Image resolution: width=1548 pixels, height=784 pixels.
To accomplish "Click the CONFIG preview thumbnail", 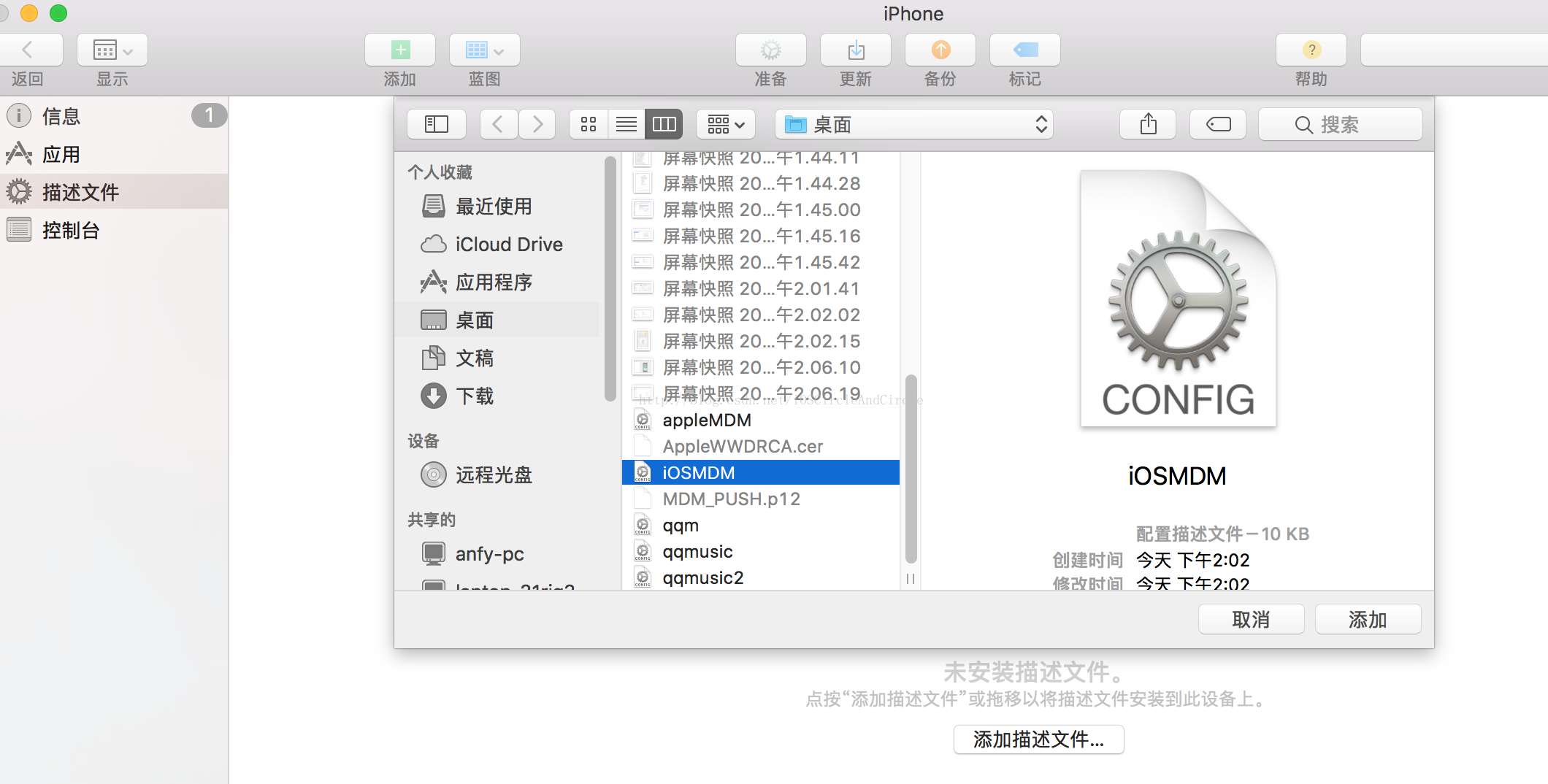I will click(x=1178, y=299).
